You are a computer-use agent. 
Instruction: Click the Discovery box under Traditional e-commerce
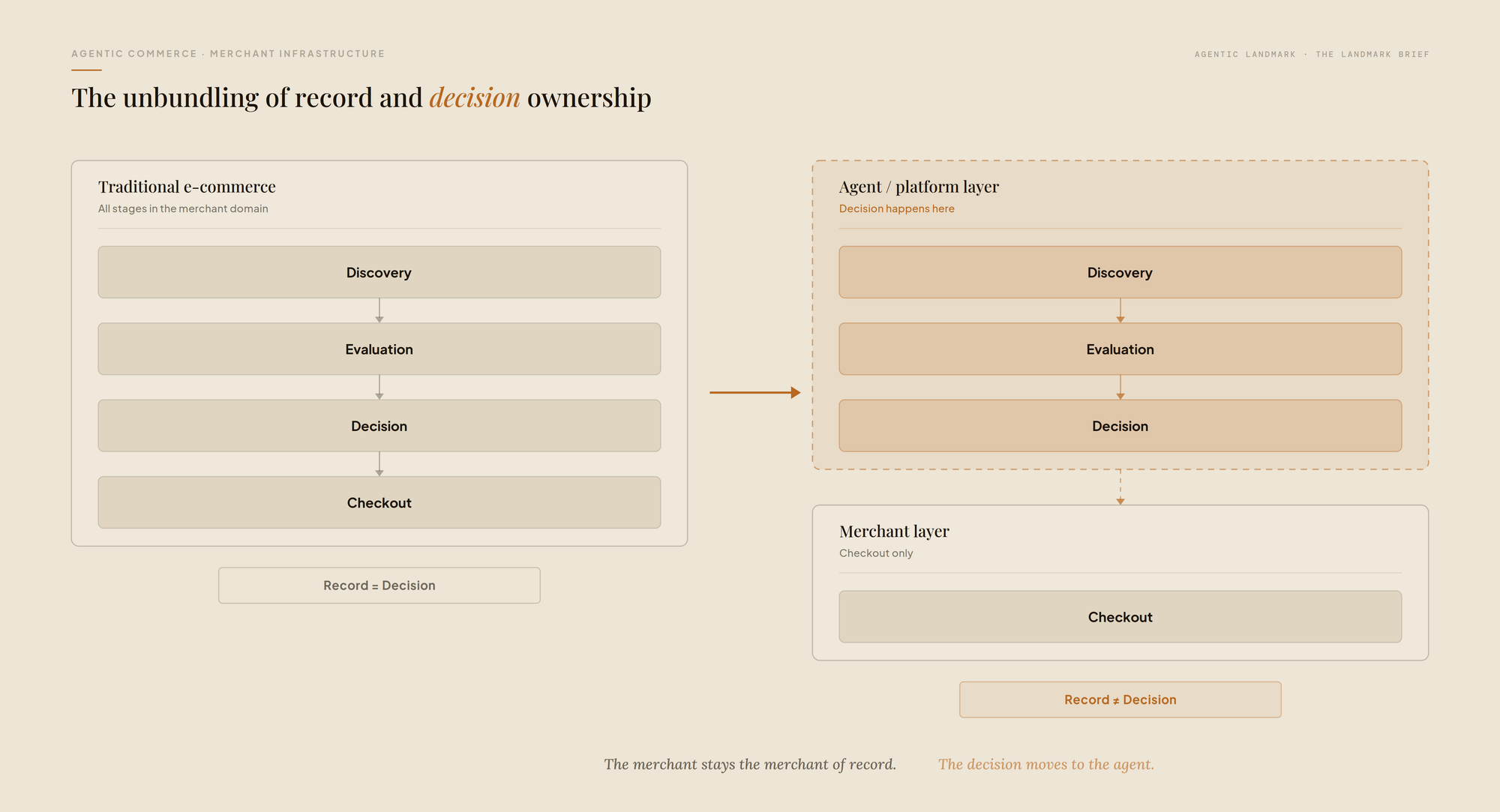(379, 272)
